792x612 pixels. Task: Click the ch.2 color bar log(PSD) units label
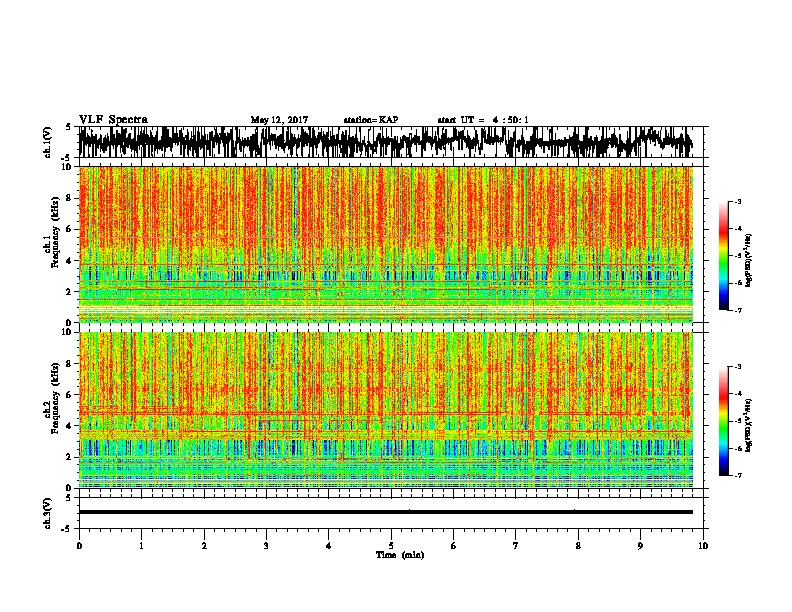click(749, 425)
